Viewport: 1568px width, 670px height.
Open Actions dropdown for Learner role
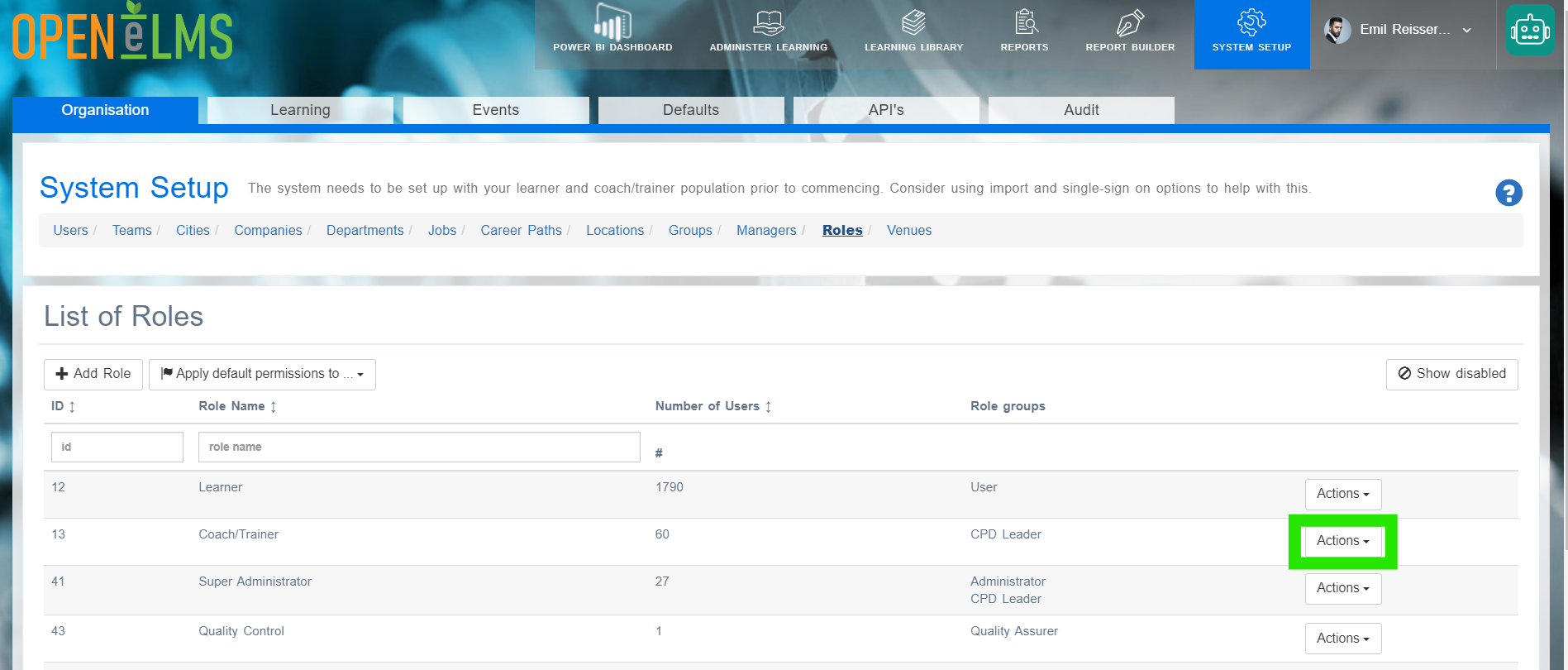1343,494
